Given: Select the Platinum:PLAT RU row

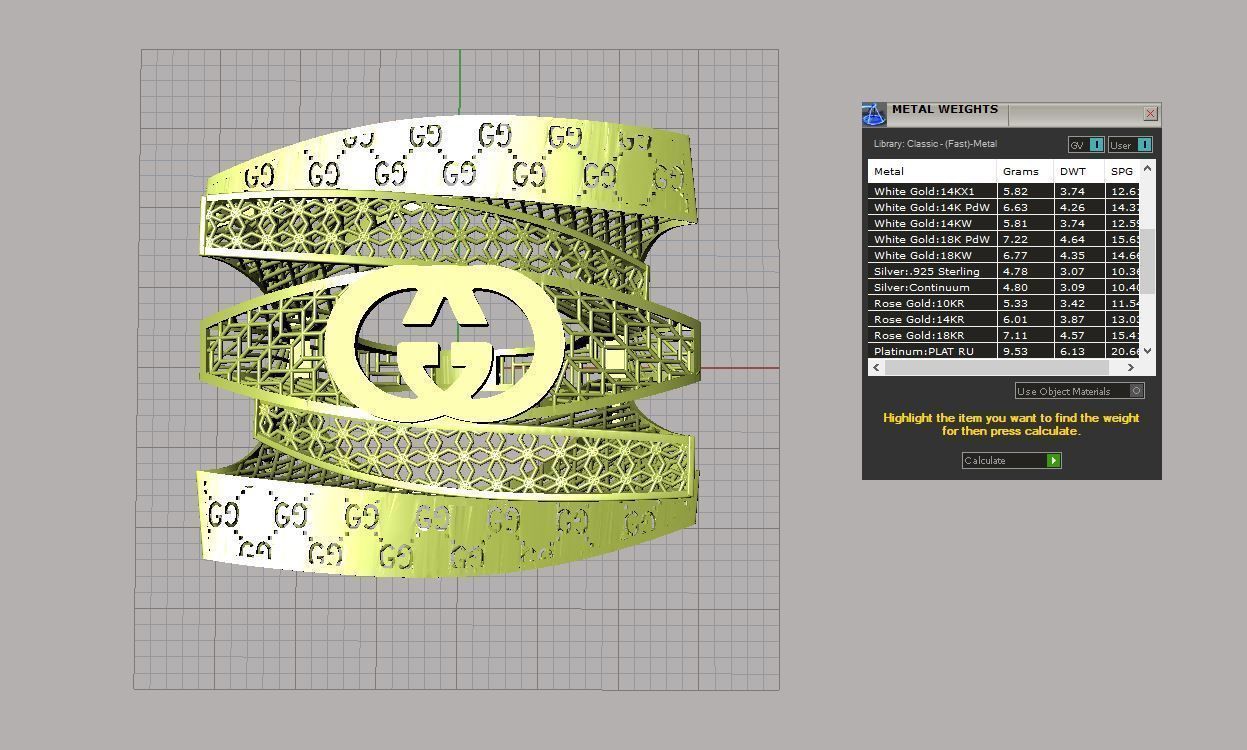Looking at the screenshot, I should tap(1004, 351).
